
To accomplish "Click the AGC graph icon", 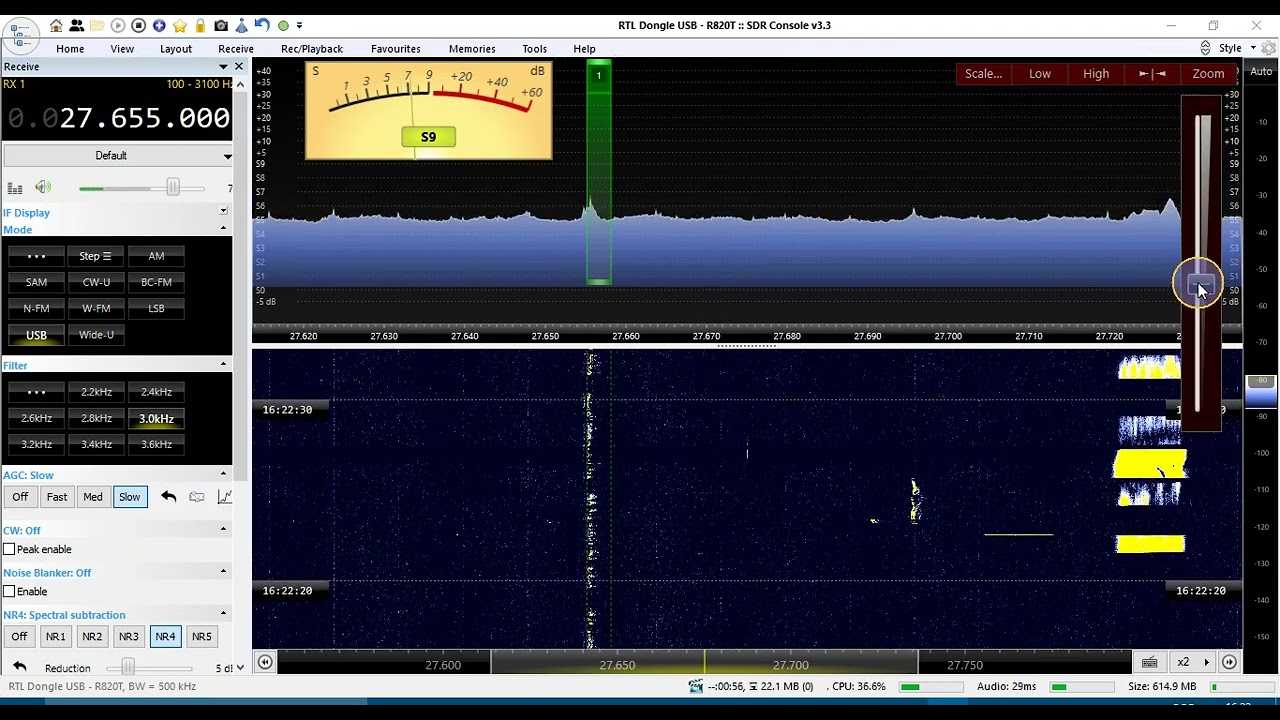I will click(225, 497).
